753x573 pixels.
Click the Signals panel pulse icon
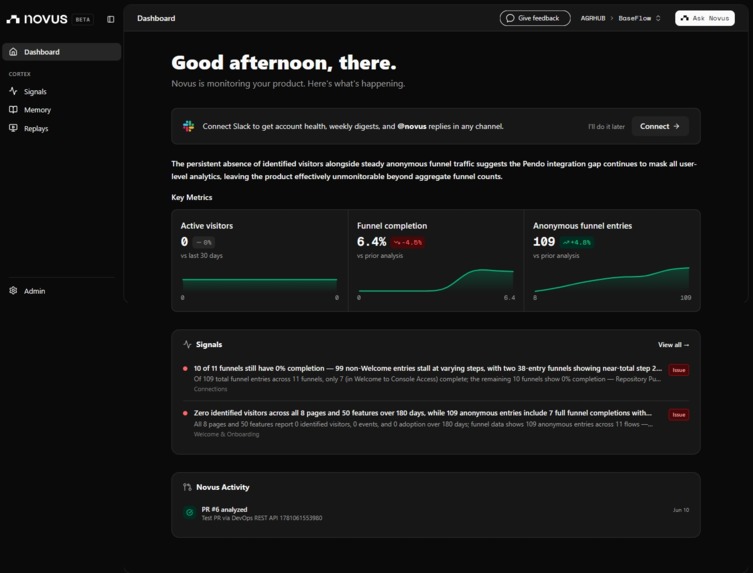coord(187,344)
